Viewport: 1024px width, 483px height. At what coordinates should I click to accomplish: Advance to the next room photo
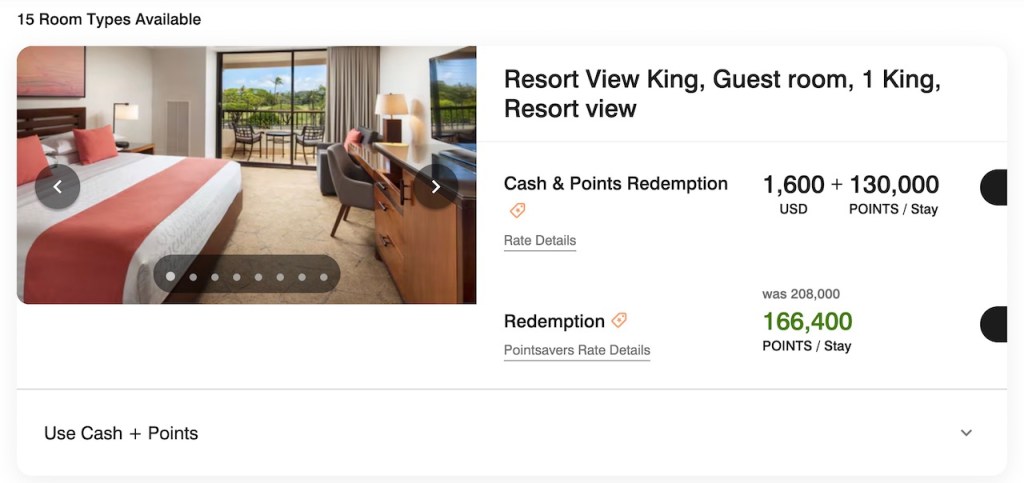click(x=435, y=187)
